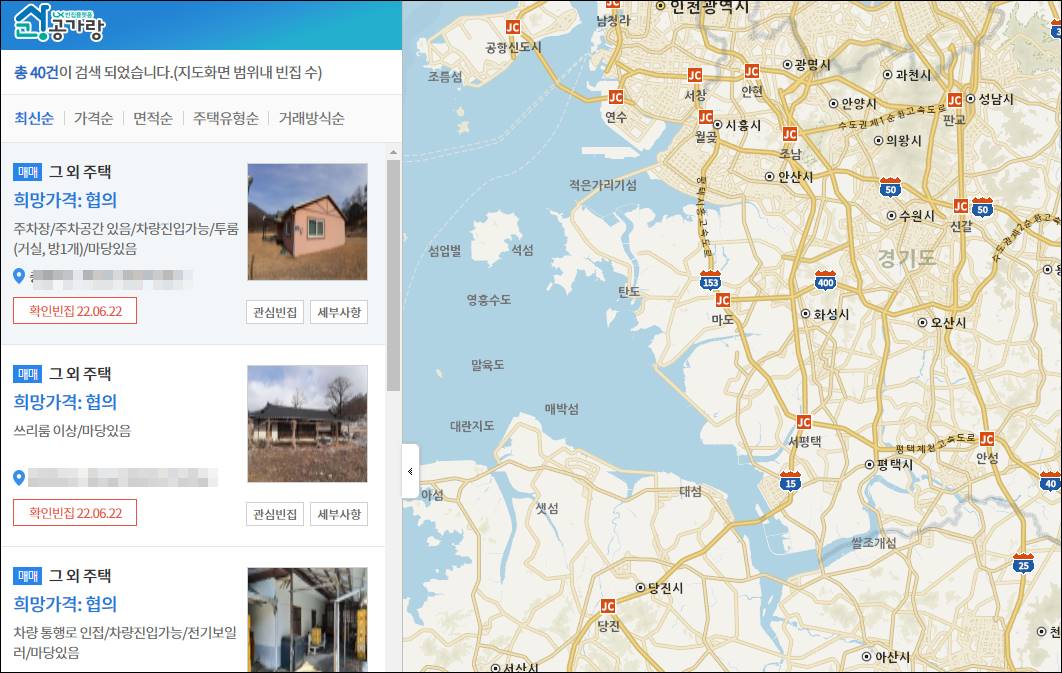
Task: Click the 매매 tag on the second listing
Action: pos(28,374)
